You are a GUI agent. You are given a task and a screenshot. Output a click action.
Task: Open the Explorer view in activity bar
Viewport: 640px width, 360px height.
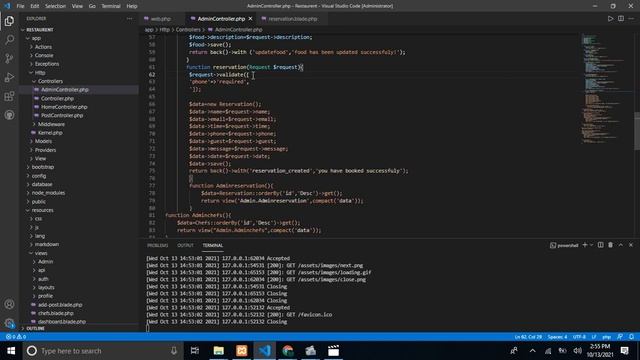(x=9, y=21)
